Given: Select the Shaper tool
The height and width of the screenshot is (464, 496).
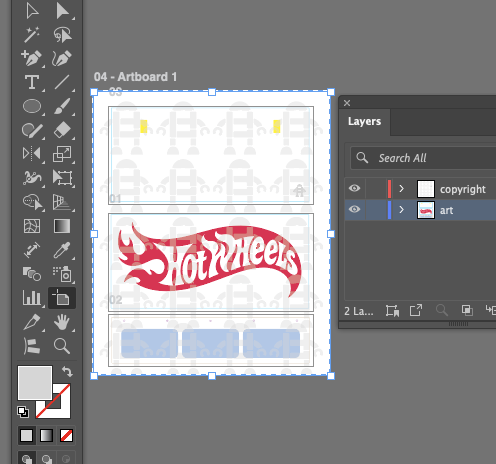Looking at the screenshot, I should [32, 130].
